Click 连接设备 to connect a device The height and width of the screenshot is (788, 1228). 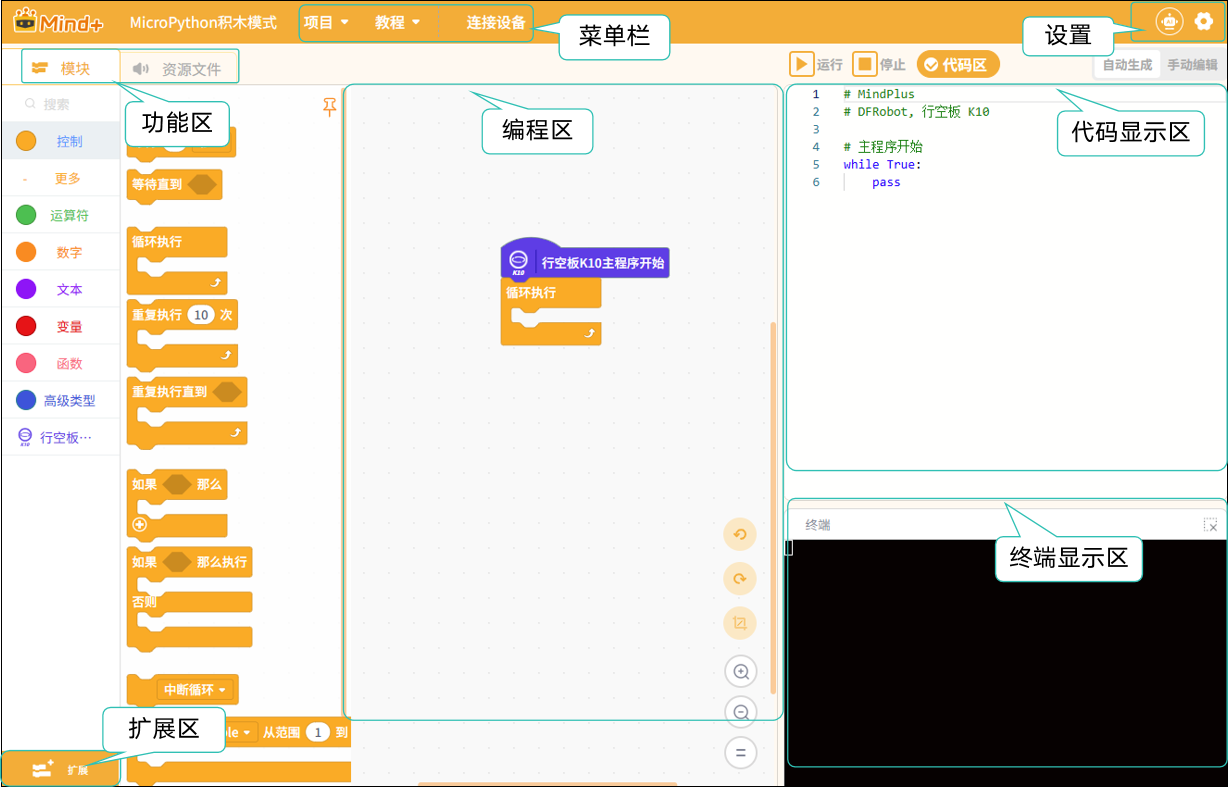click(496, 22)
